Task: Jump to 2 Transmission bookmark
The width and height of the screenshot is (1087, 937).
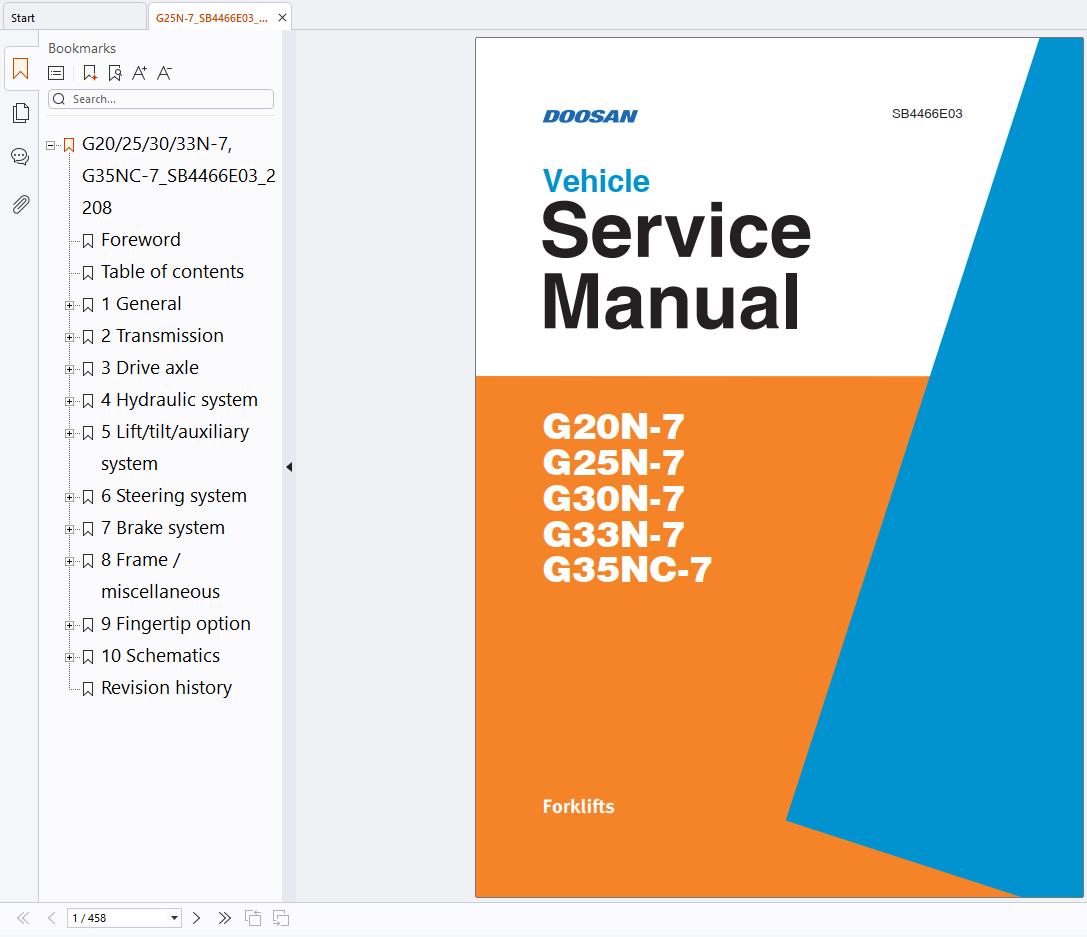Action: tap(162, 335)
